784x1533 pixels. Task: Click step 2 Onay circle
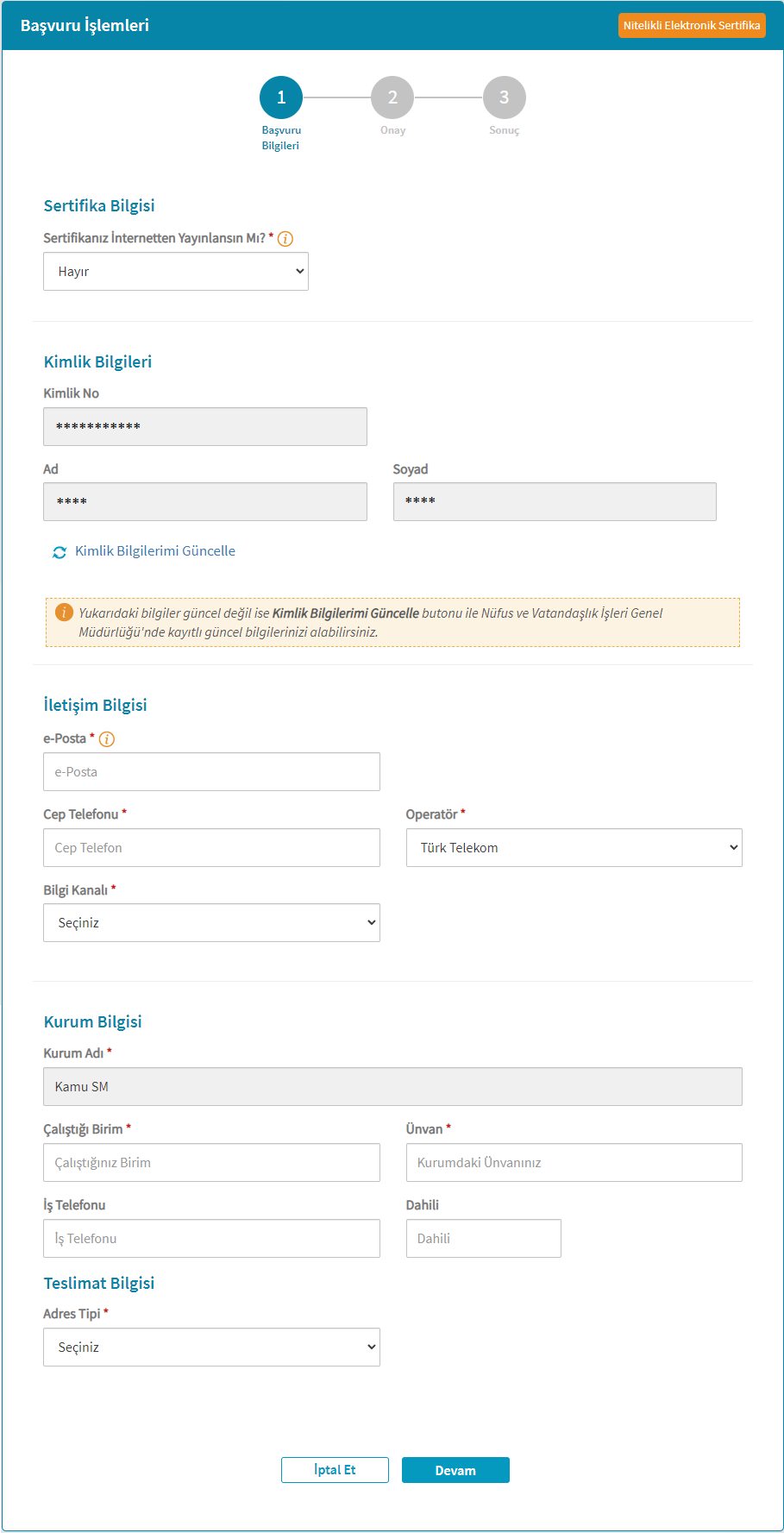coord(392,97)
